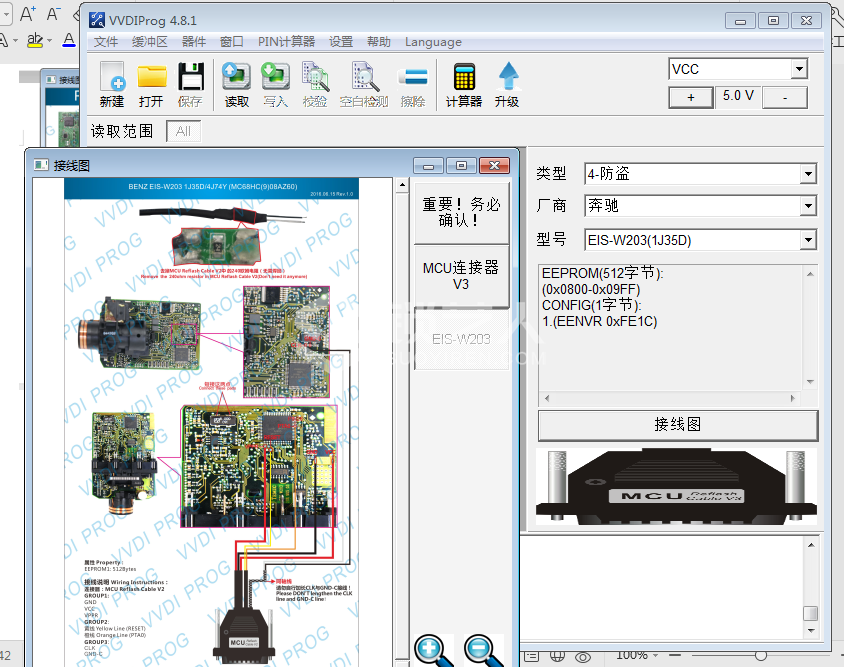Open the 型号 dropdown showing EIS-W203(1J35D)
The height and width of the screenshot is (667, 844).
807,240
